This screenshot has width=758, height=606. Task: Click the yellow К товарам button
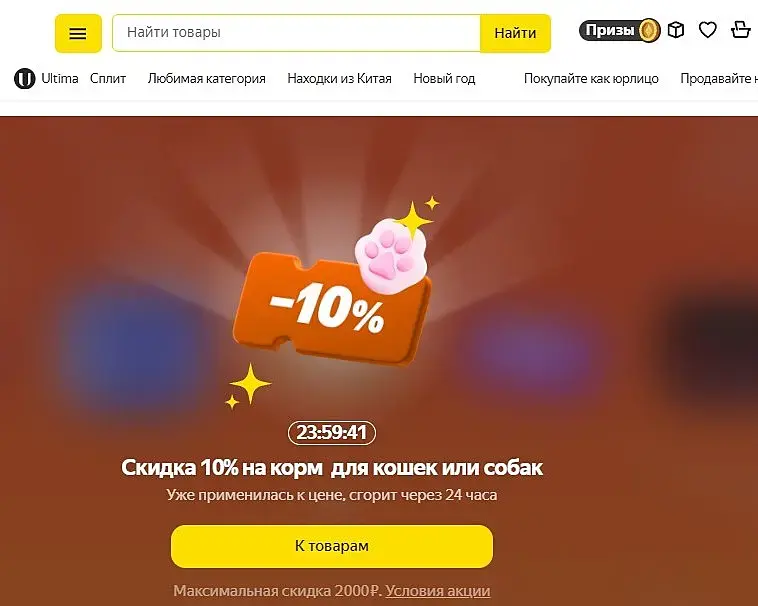click(332, 546)
